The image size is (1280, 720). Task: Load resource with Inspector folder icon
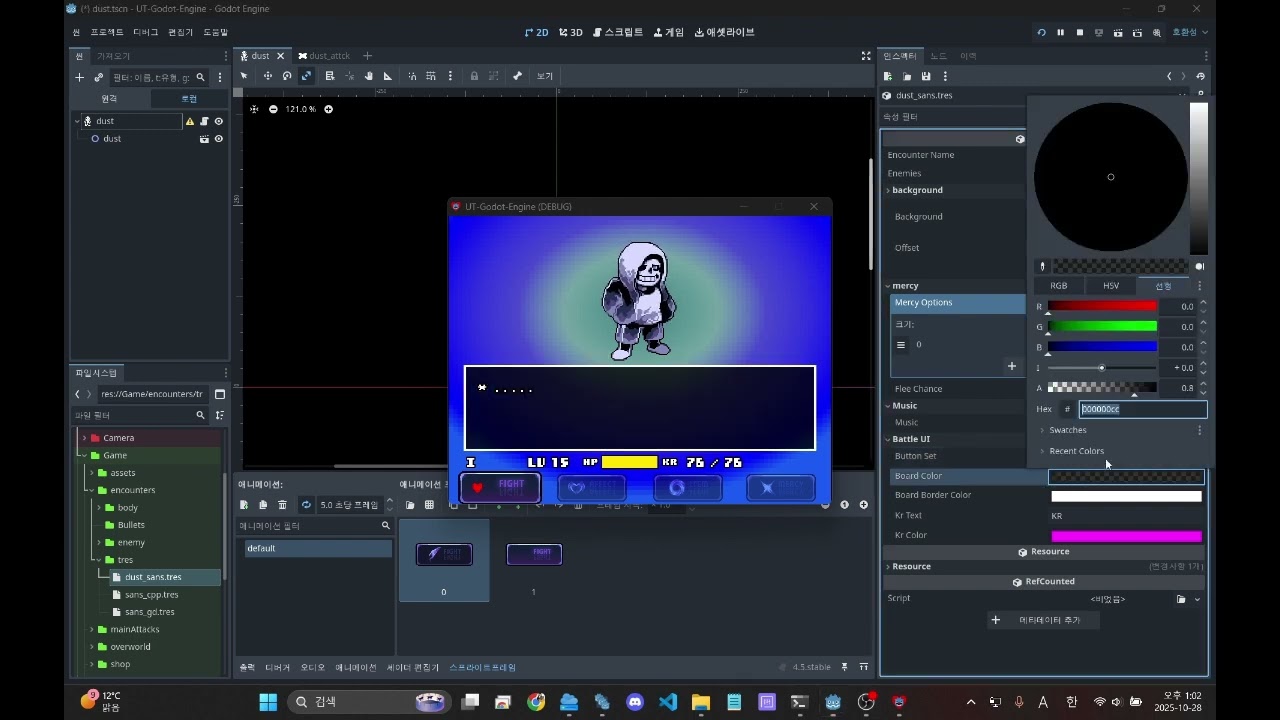click(x=907, y=76)
